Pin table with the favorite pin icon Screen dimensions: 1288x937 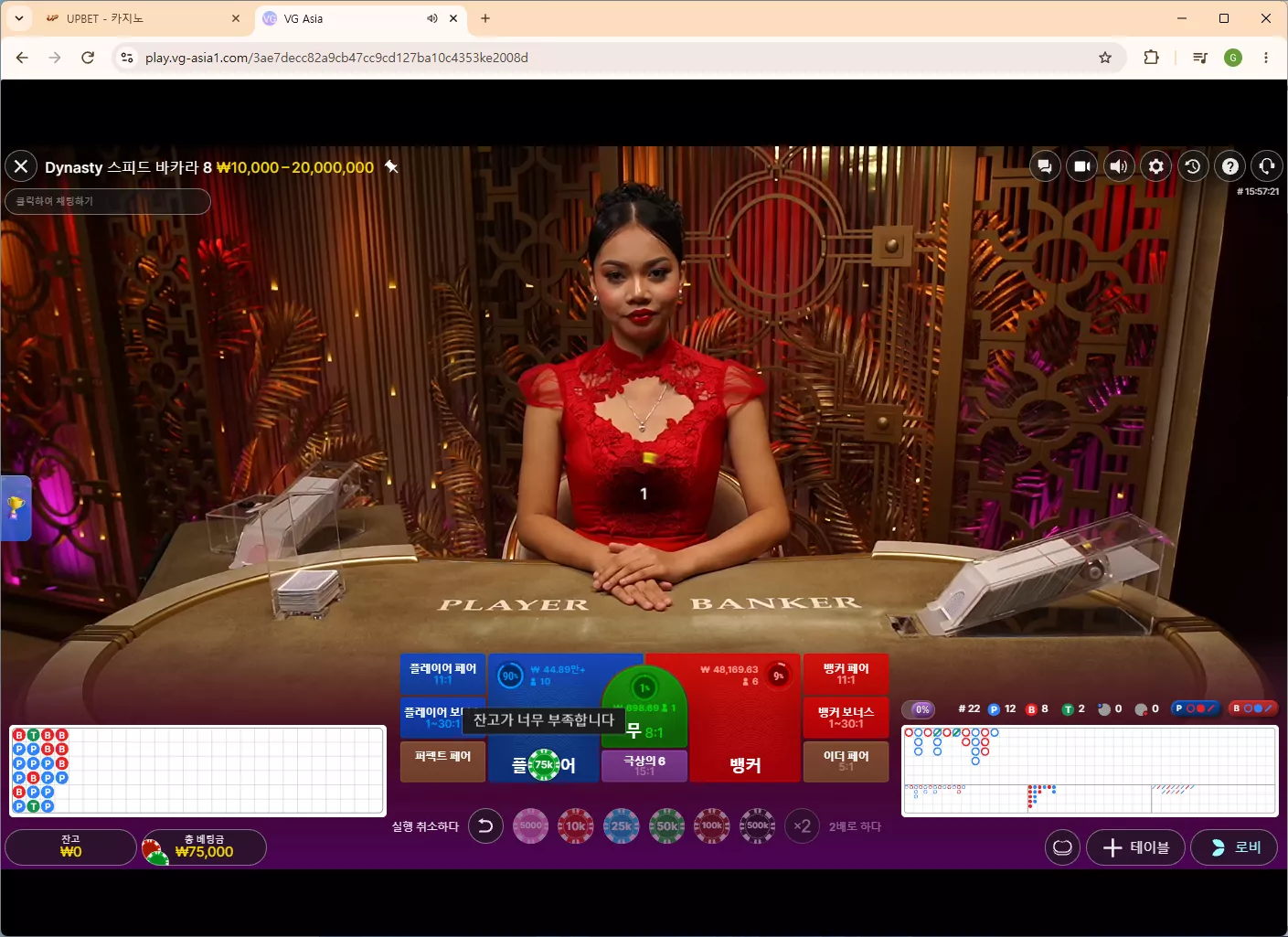[x=391, y=167]
